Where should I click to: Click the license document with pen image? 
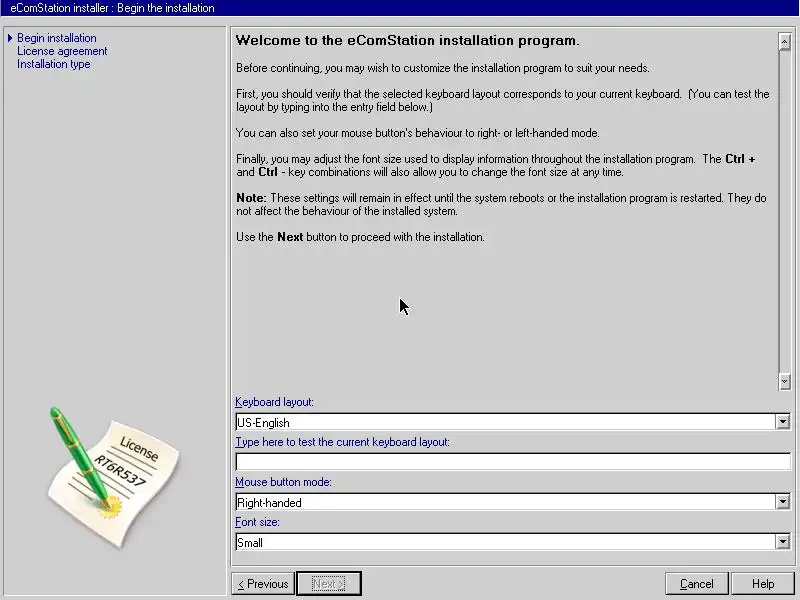click(x=113, y=478)
